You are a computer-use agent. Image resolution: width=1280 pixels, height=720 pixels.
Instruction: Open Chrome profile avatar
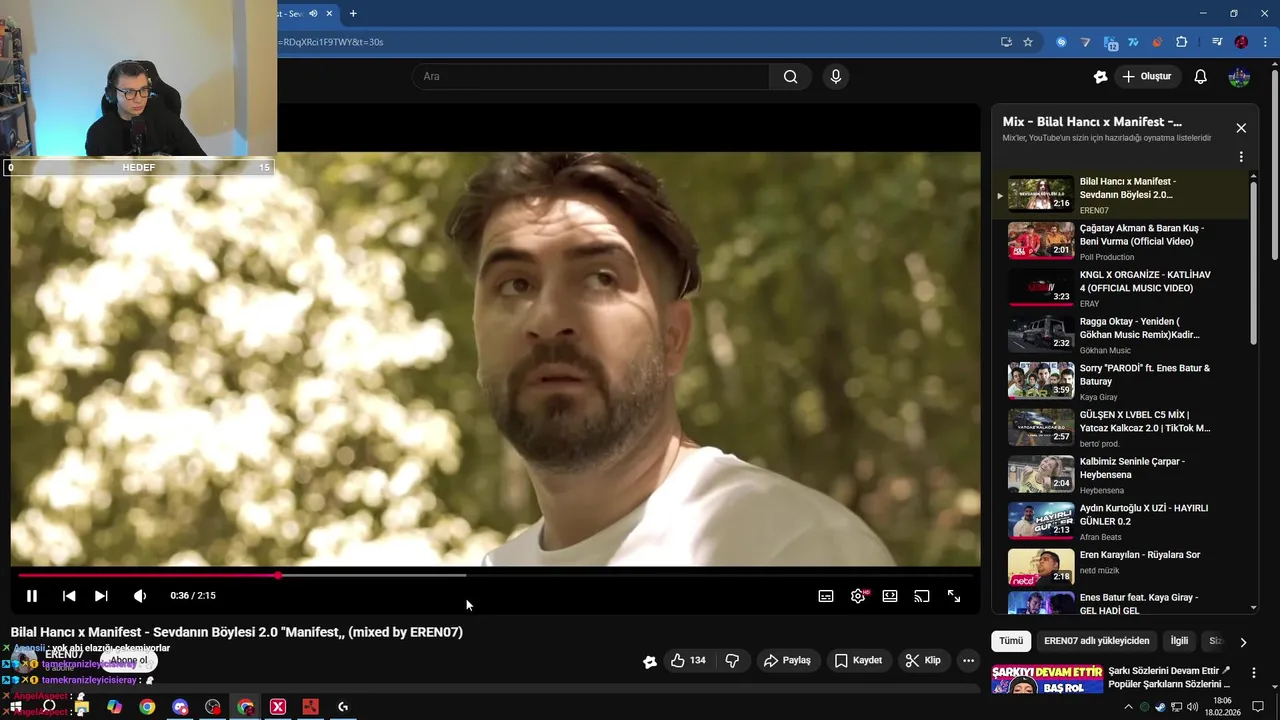coord(1241,42)
